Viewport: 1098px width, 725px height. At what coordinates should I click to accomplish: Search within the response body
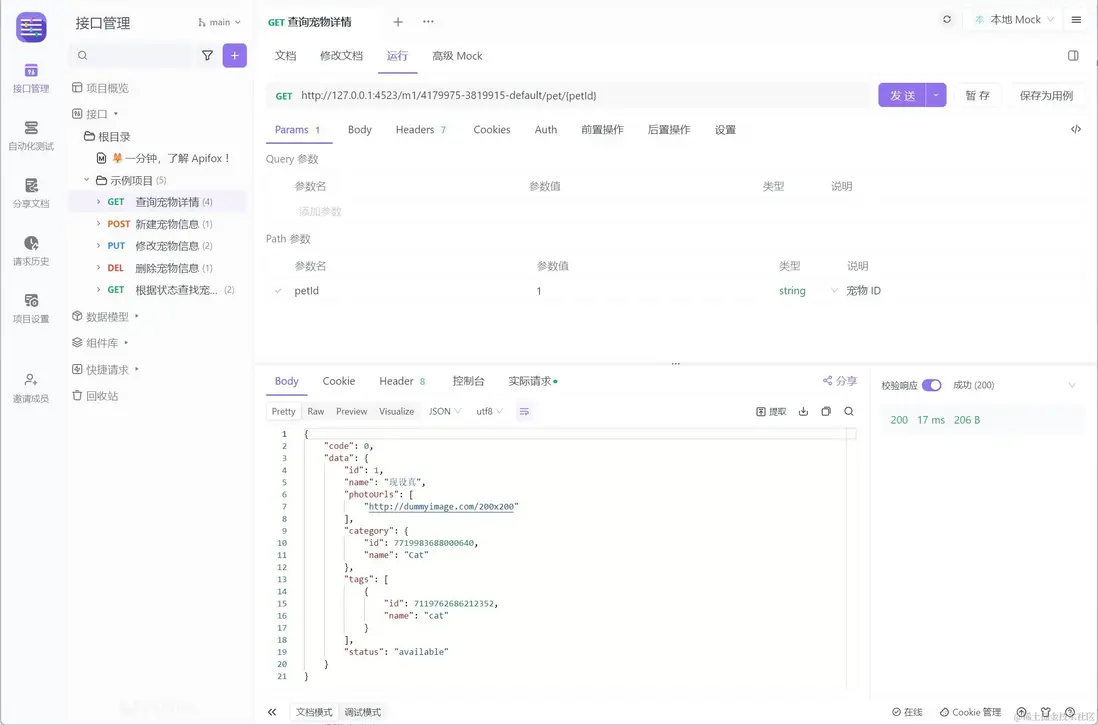click(x=849, y=411)
